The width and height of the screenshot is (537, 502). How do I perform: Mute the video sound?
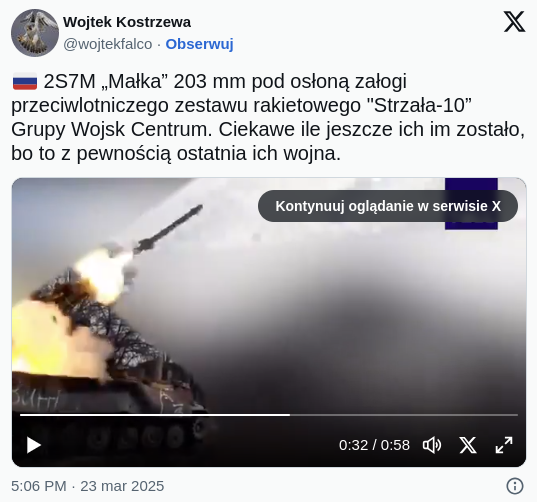[x=432, y=445]
